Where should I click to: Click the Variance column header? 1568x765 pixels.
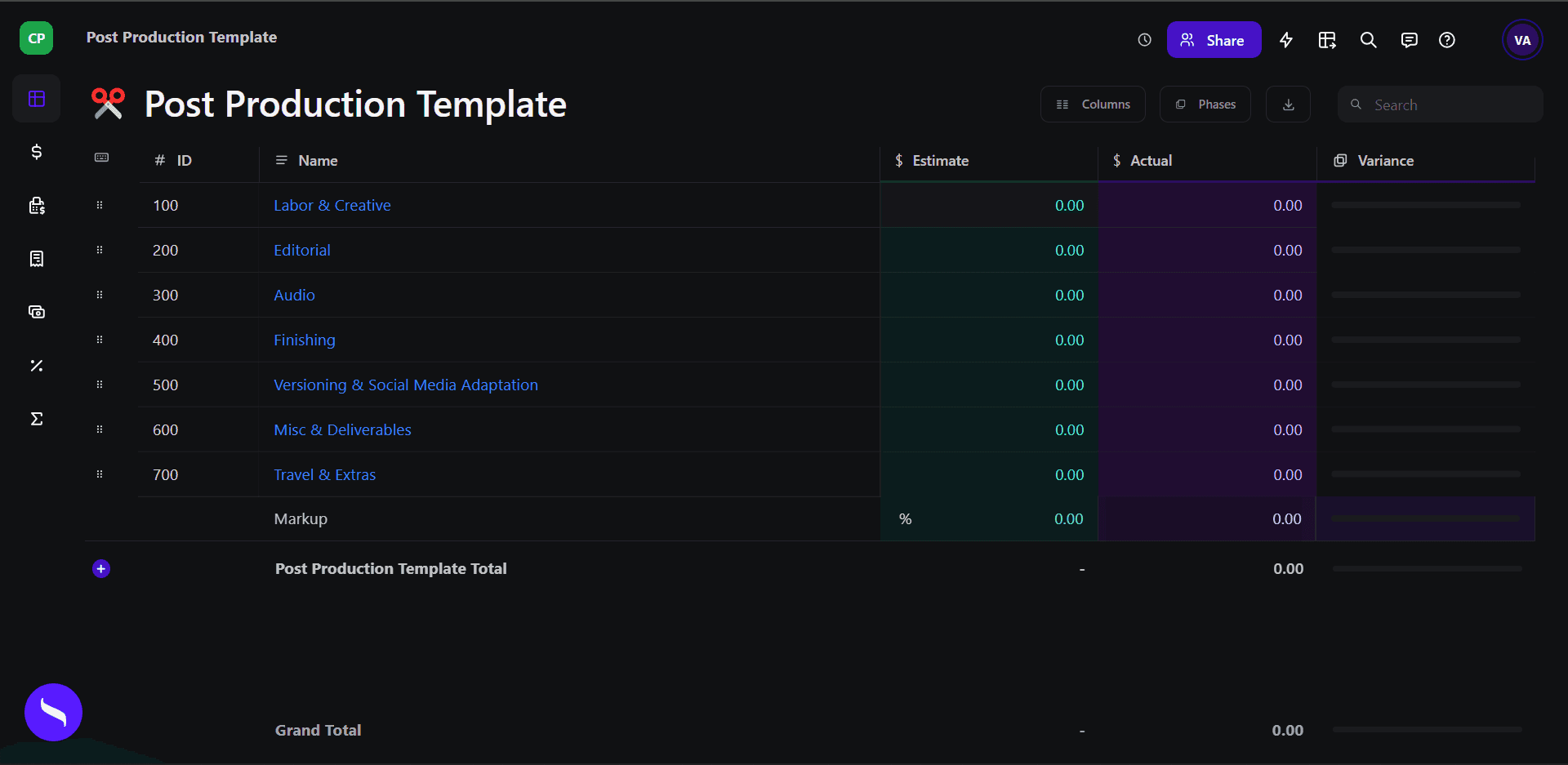(1385, 161)
